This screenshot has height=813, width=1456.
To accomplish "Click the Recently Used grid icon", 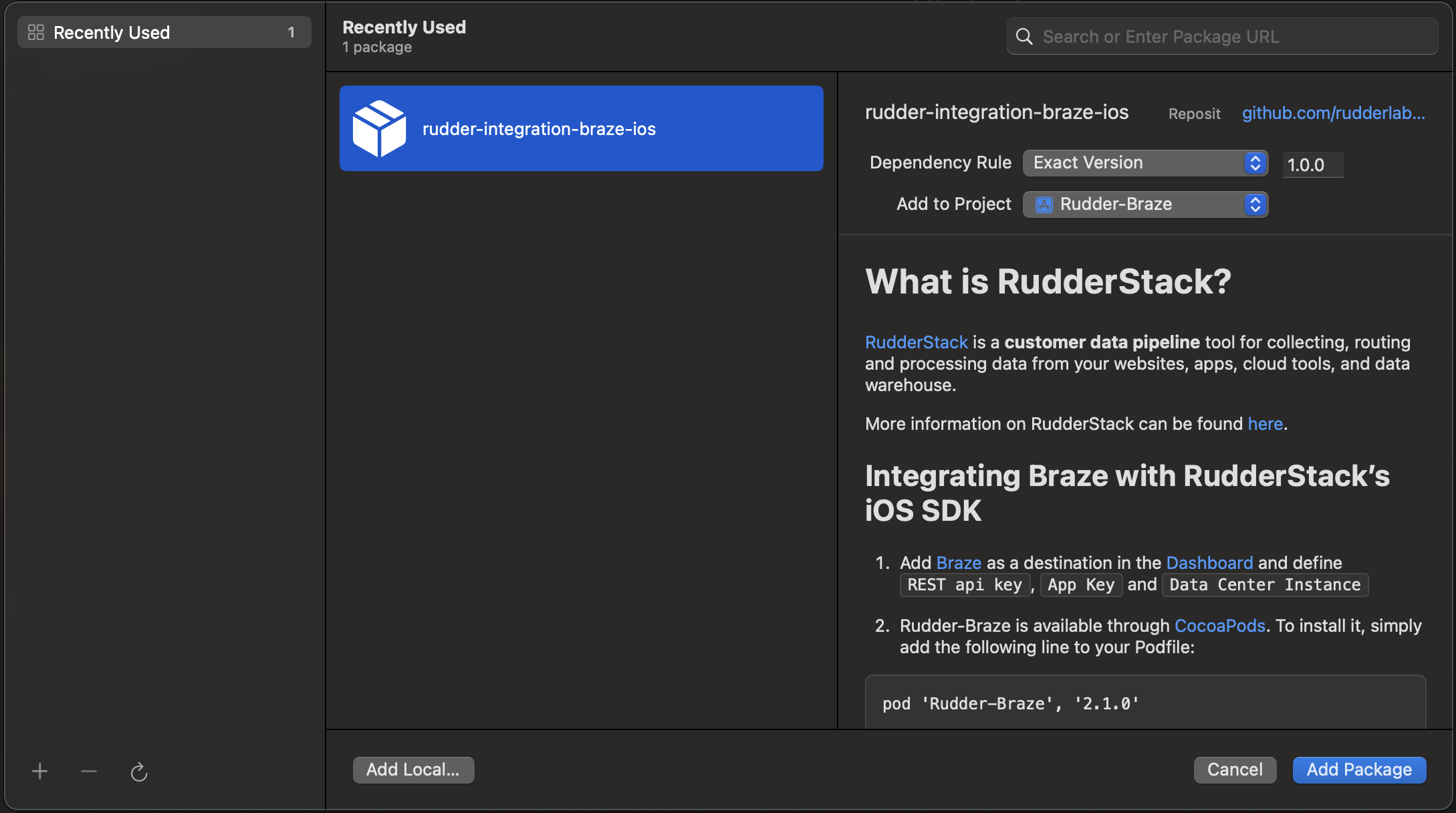I will (36, 32).
